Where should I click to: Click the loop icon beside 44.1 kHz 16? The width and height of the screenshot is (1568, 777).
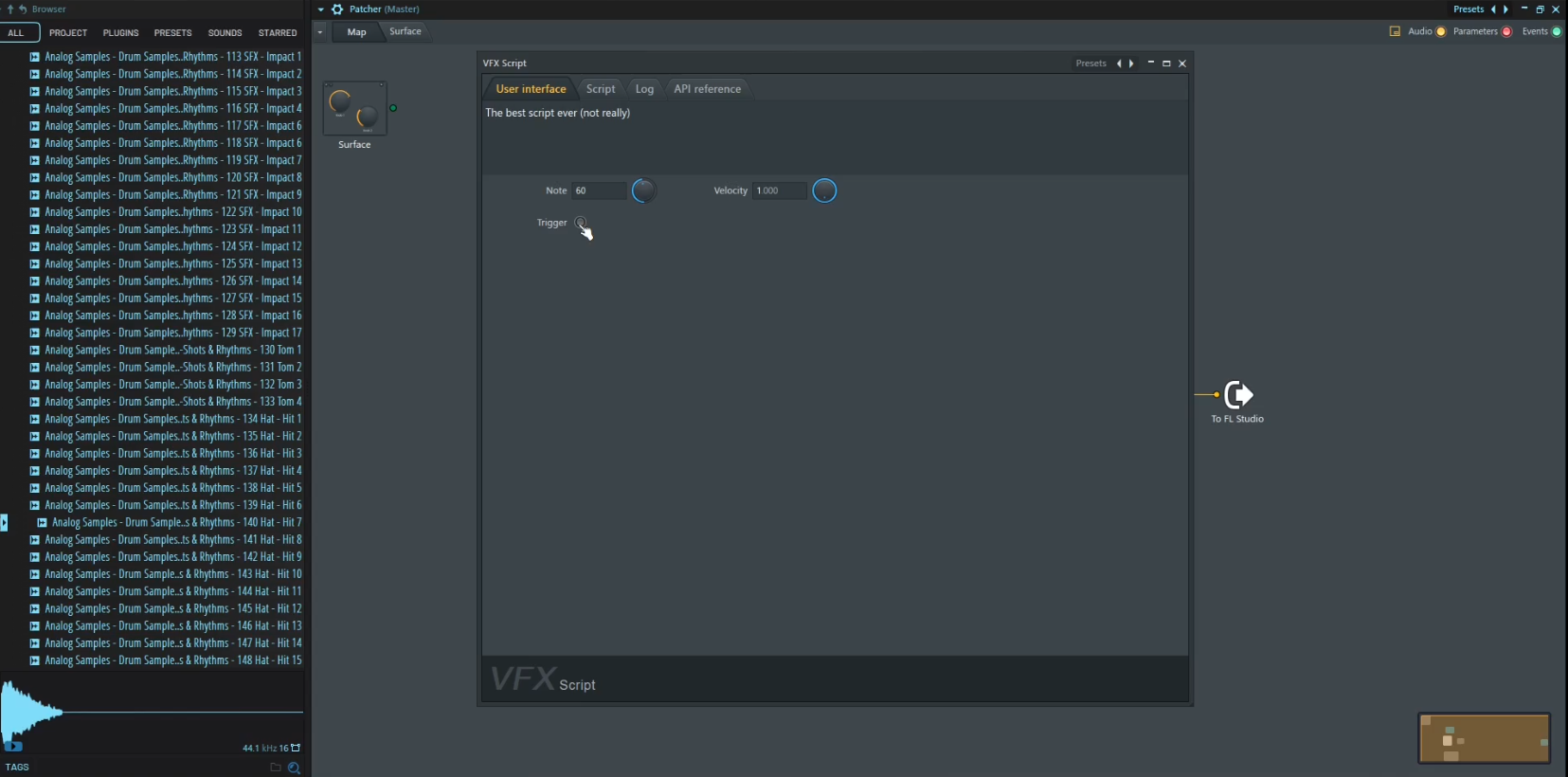296,748
